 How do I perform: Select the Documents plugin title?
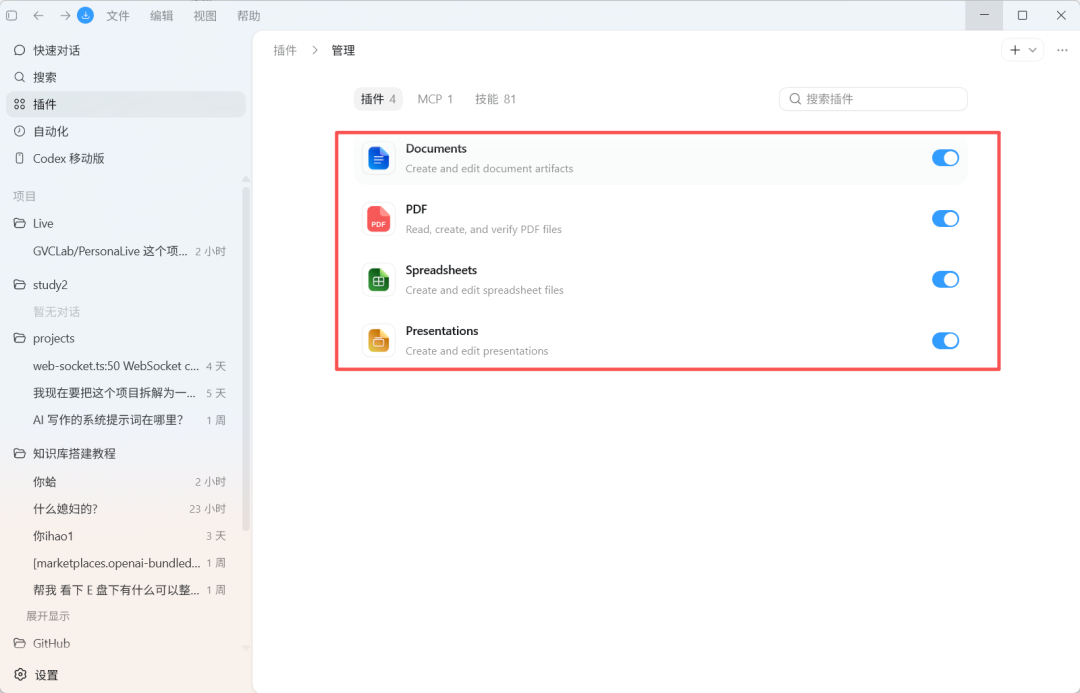(436, 149)
